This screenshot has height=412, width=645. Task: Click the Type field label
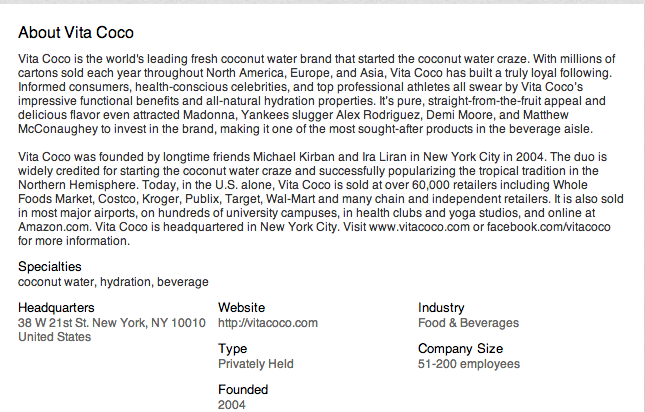(x=232, y=349)
